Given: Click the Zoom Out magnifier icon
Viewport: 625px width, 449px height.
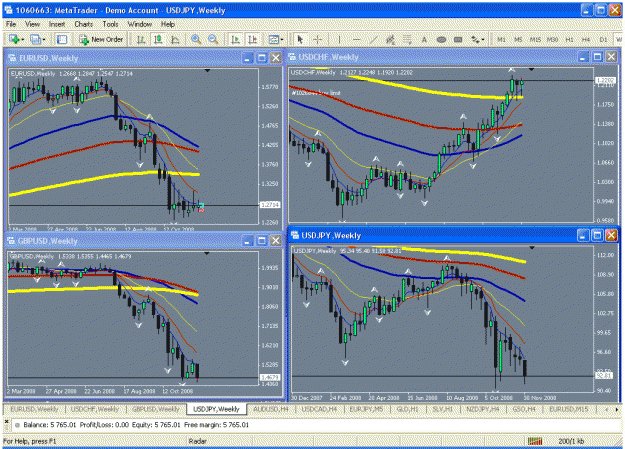Looking at the screenshot, I should pos(213,39).
